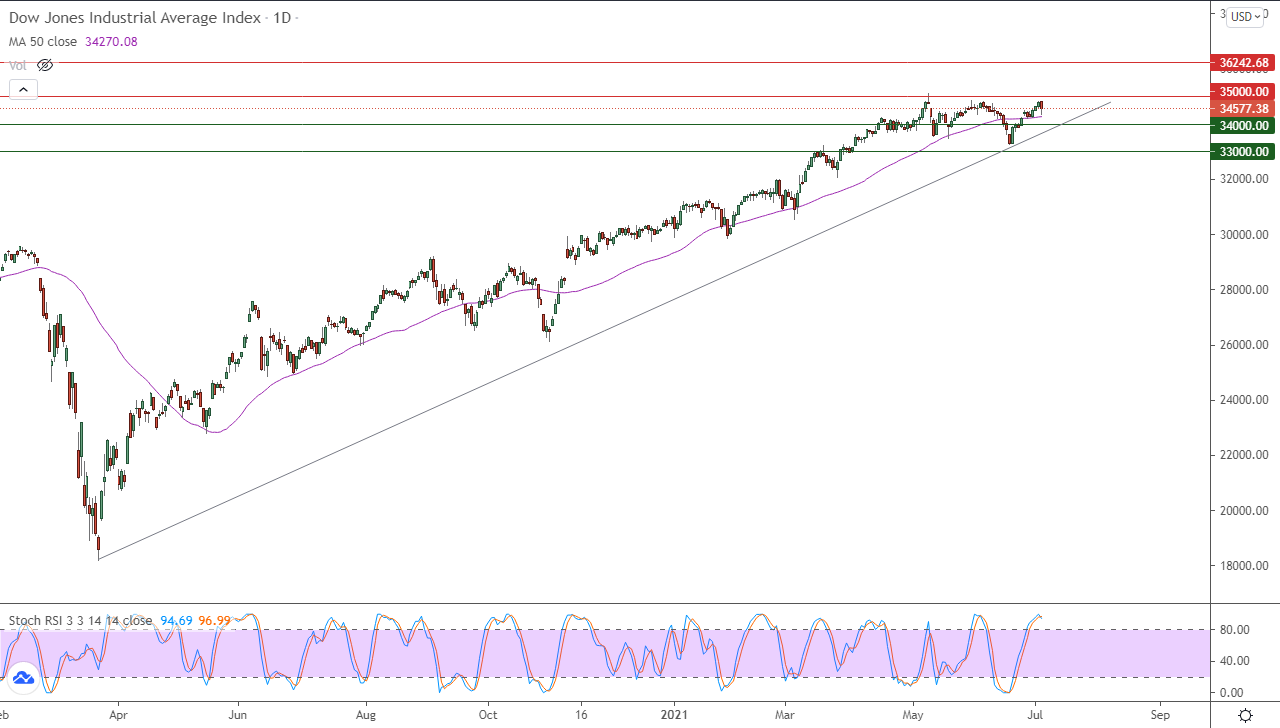Click the Apr label on the time axis

point(118,716)
